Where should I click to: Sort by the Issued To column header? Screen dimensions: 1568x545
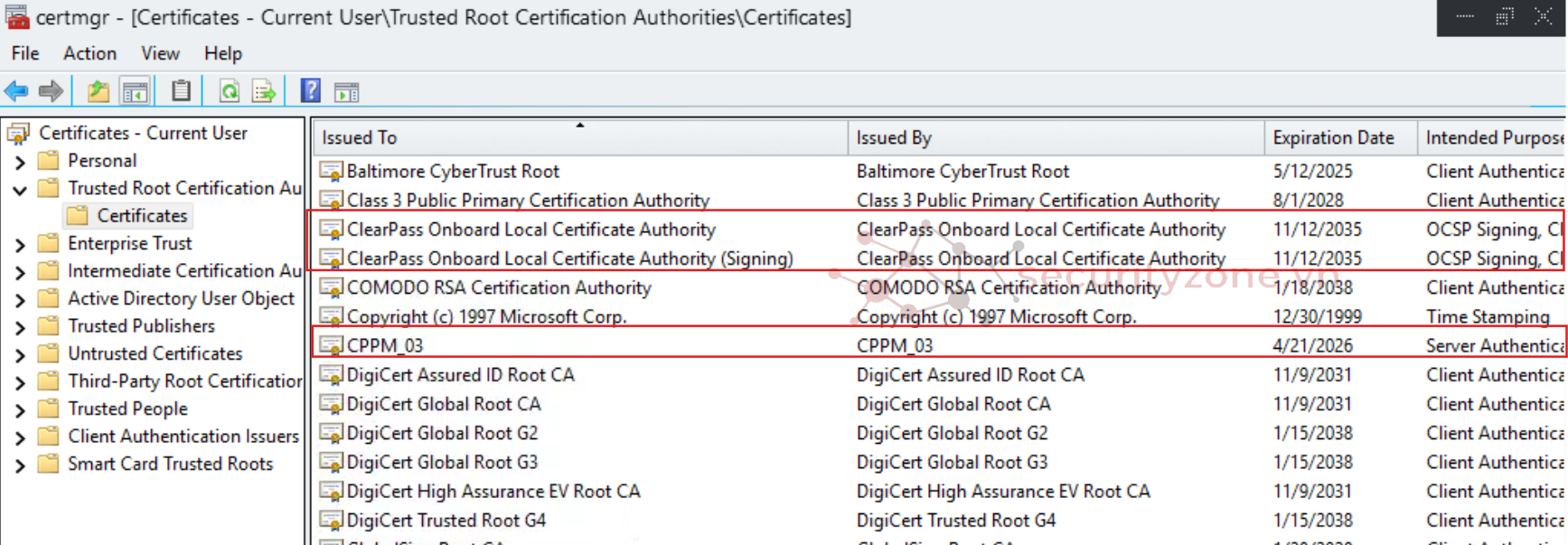coord(580,137)
